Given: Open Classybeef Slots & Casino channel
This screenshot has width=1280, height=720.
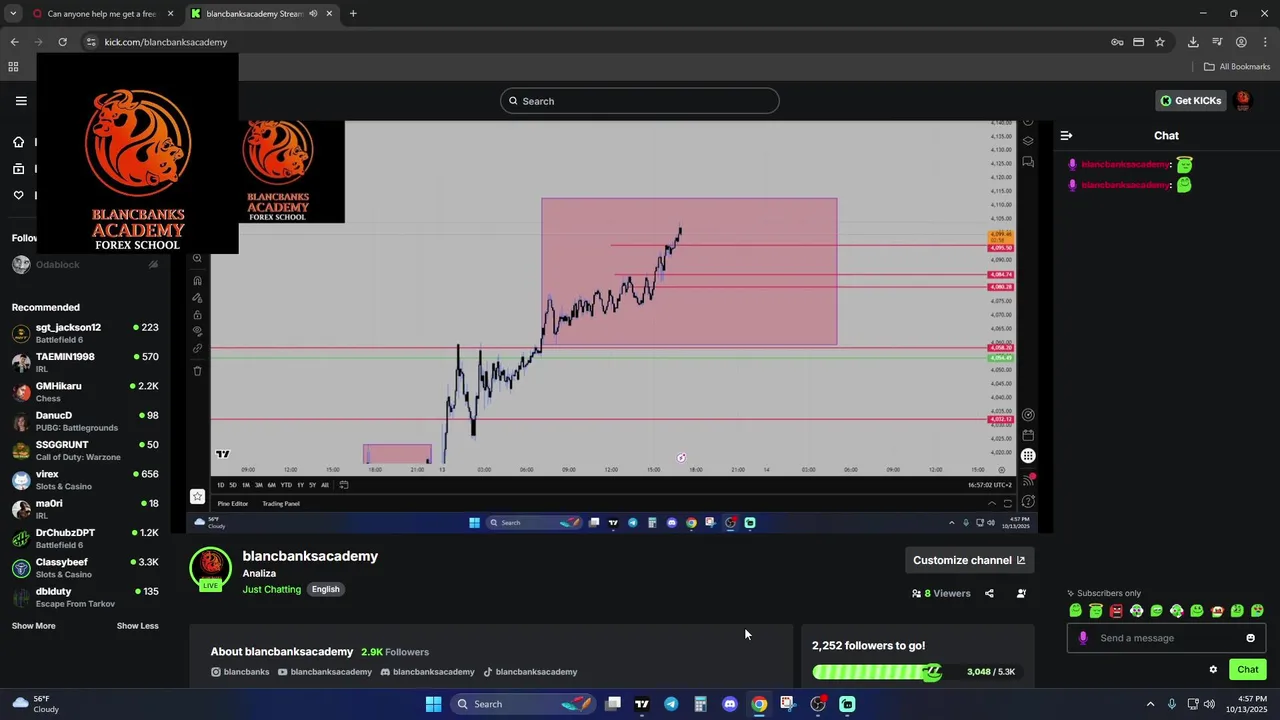Looking at the screenshot, I should click(85, 568).
